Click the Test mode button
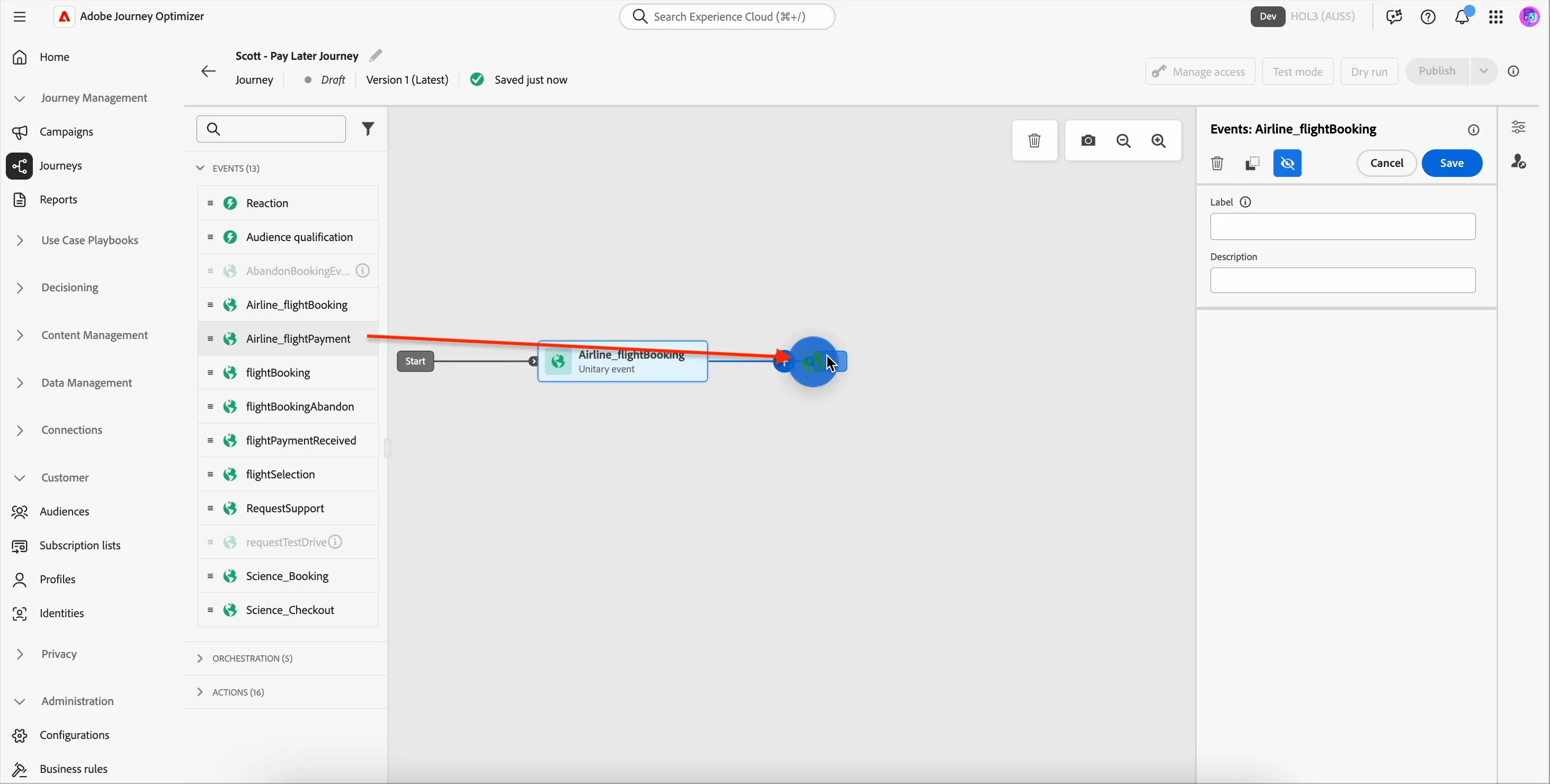This screenshot has height=784, width=1550. [x=1297, y=72]
